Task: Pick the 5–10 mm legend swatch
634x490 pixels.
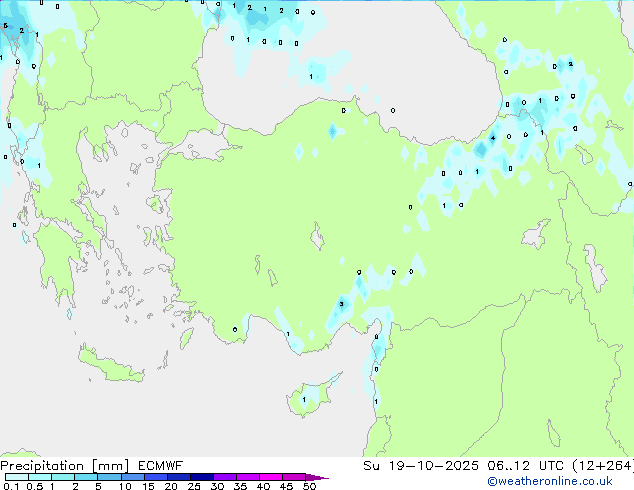Action: click(x=109, y=477)
